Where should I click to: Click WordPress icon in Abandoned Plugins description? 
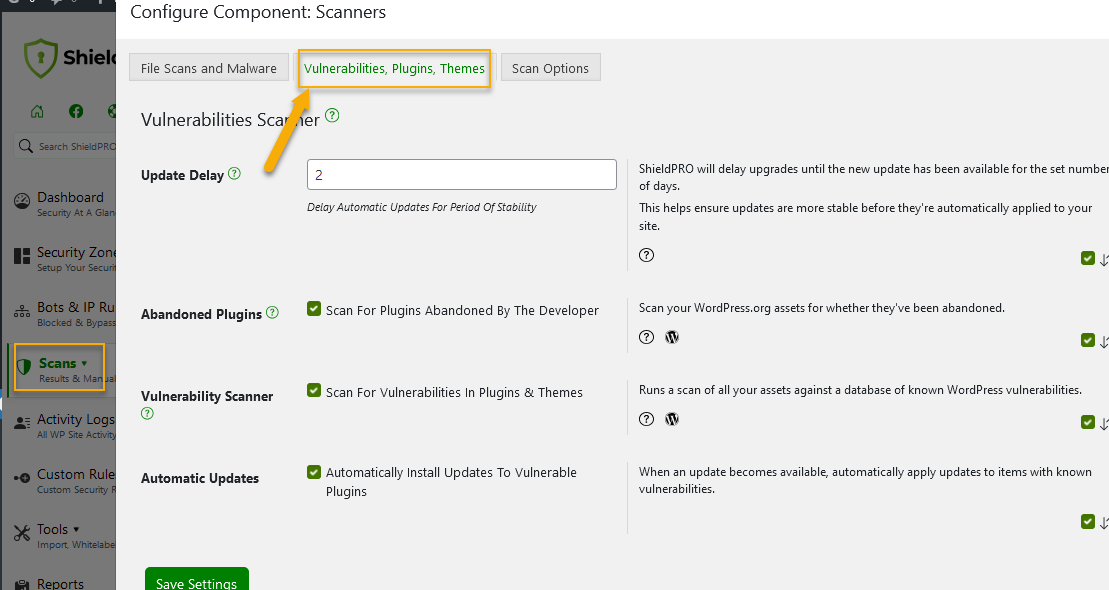tap(672, 337)
